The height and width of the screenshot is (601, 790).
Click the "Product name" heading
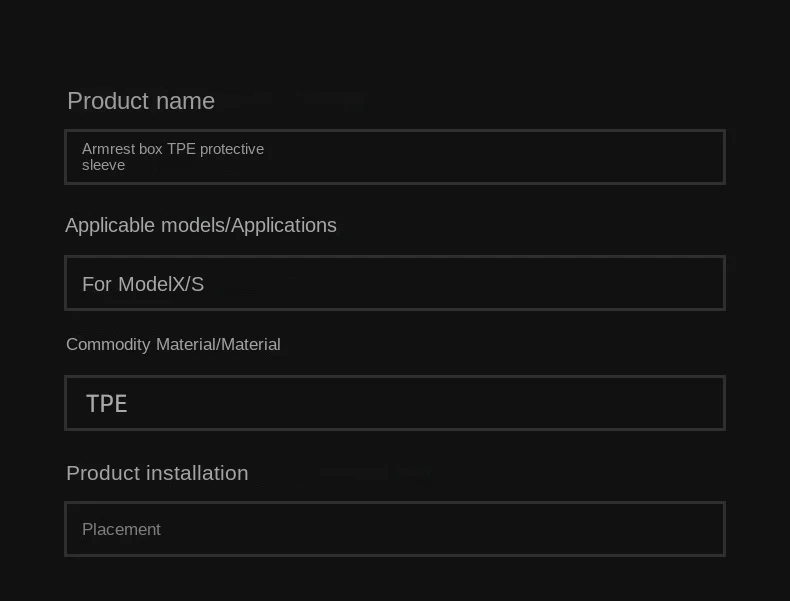click(141, 101)
